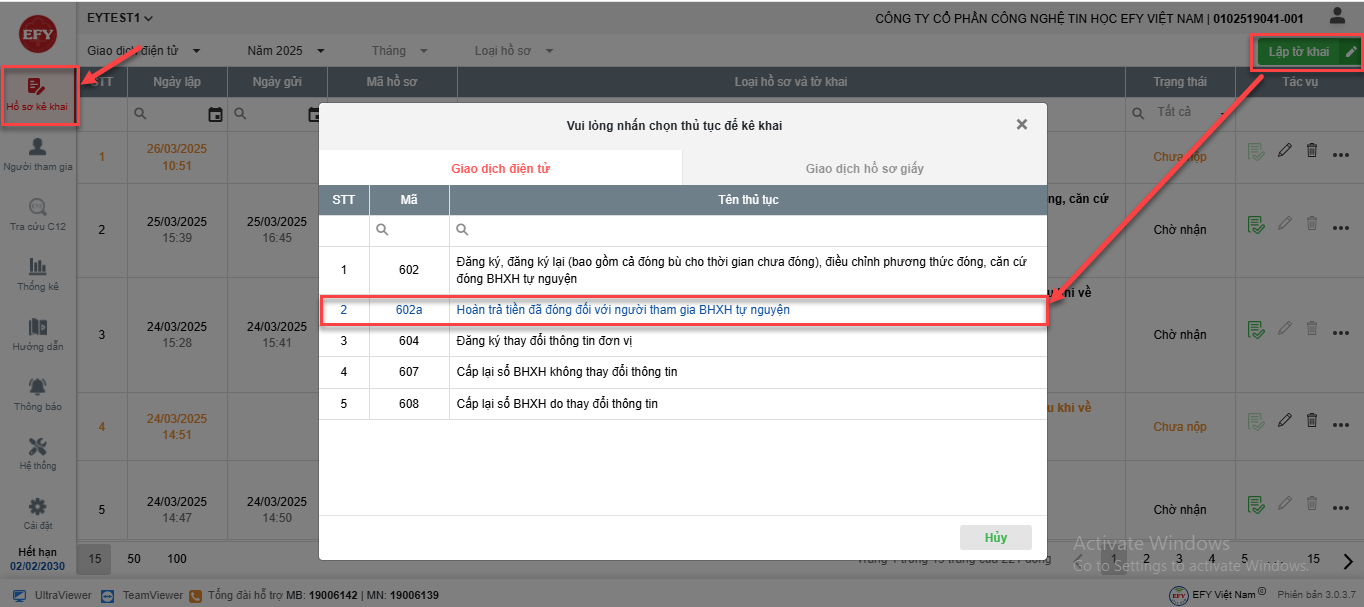Select the Giao dịch điện tử tab

coord(500,168)
